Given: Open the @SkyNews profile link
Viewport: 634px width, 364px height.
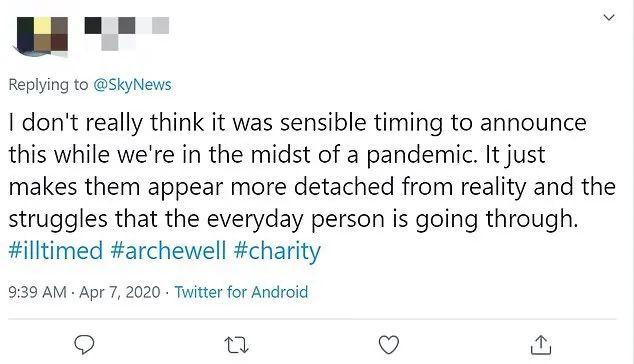Looking at the screenshot, I should coord(132,85).
